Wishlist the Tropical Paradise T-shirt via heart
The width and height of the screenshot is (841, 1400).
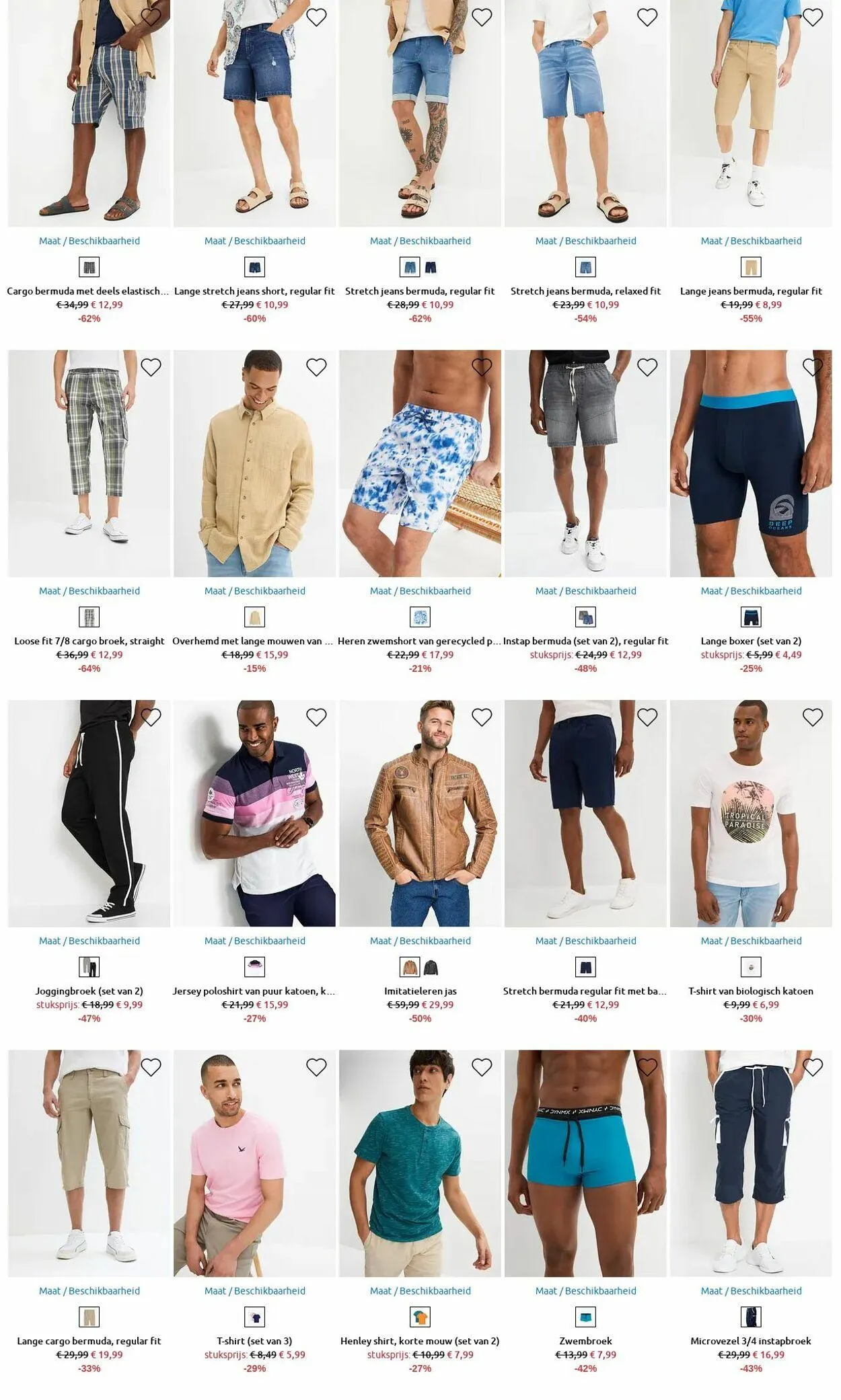[813, 717]
